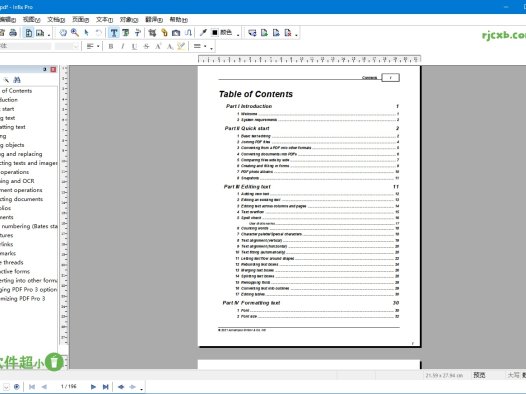Toggle Italic formatting
526x394 pixels.
(122, 46)
